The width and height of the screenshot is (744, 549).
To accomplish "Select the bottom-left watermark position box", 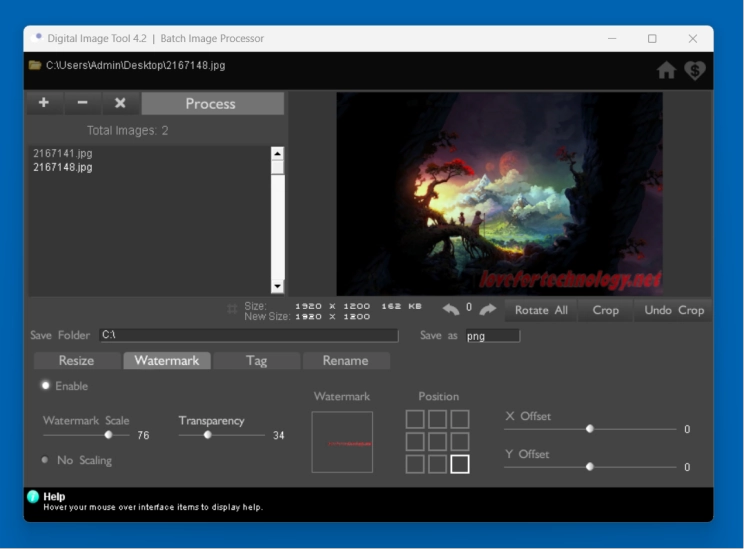I will (x=415, y=464).
